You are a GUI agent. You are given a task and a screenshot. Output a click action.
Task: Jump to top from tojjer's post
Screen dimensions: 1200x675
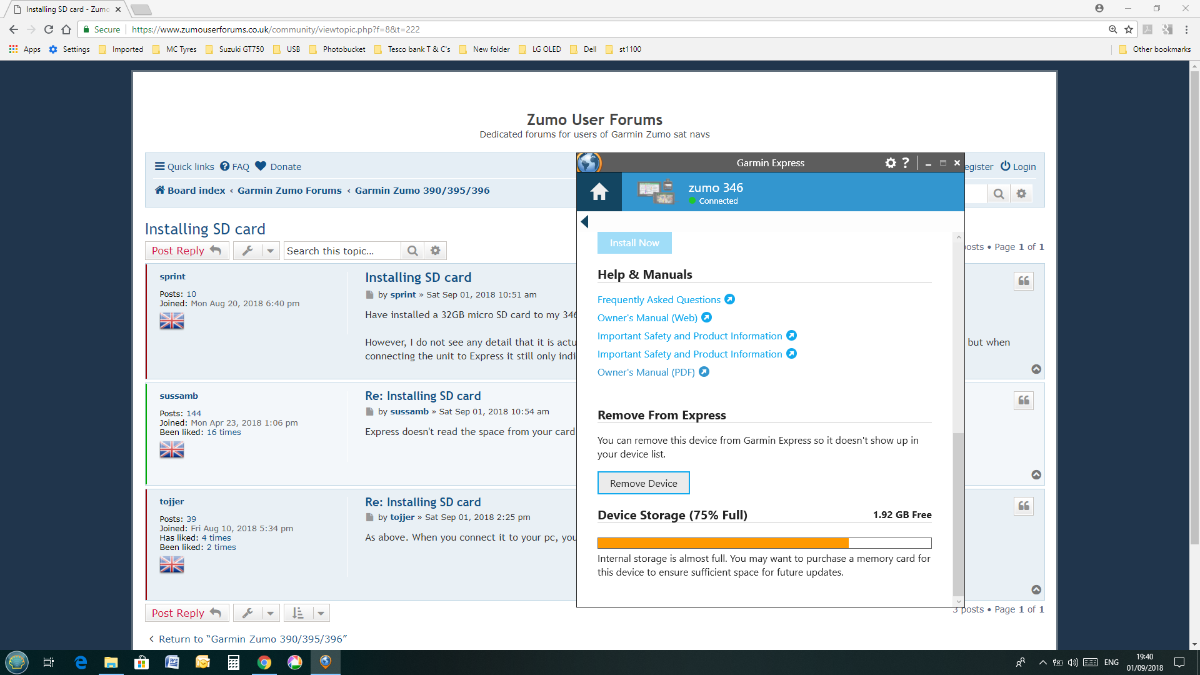coord(1036,590)
